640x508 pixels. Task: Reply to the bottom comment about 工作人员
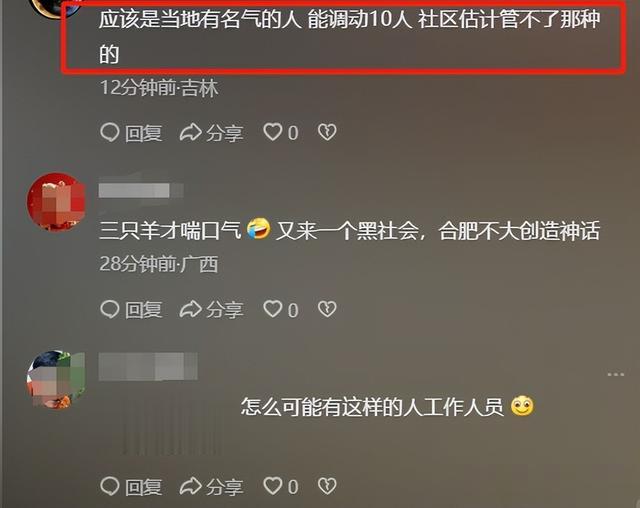(x=131, y=487)
